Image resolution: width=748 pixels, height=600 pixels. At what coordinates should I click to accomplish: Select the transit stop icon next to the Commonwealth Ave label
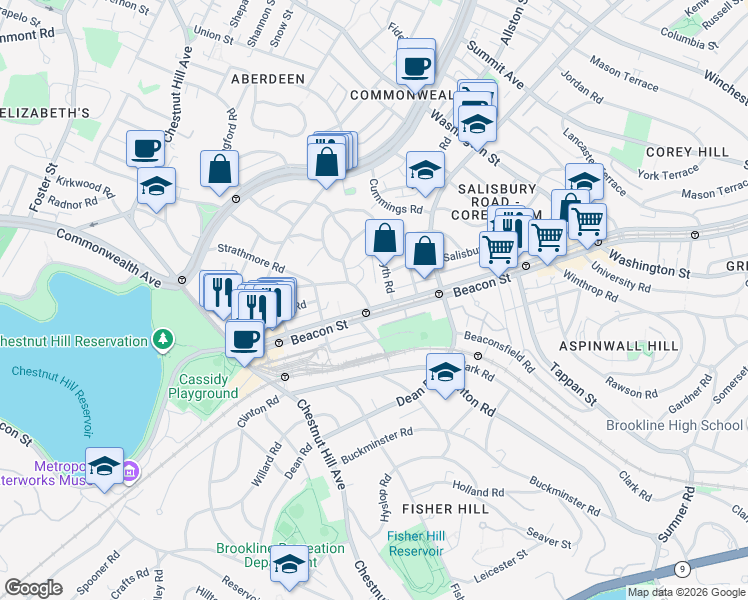point(182,280)
